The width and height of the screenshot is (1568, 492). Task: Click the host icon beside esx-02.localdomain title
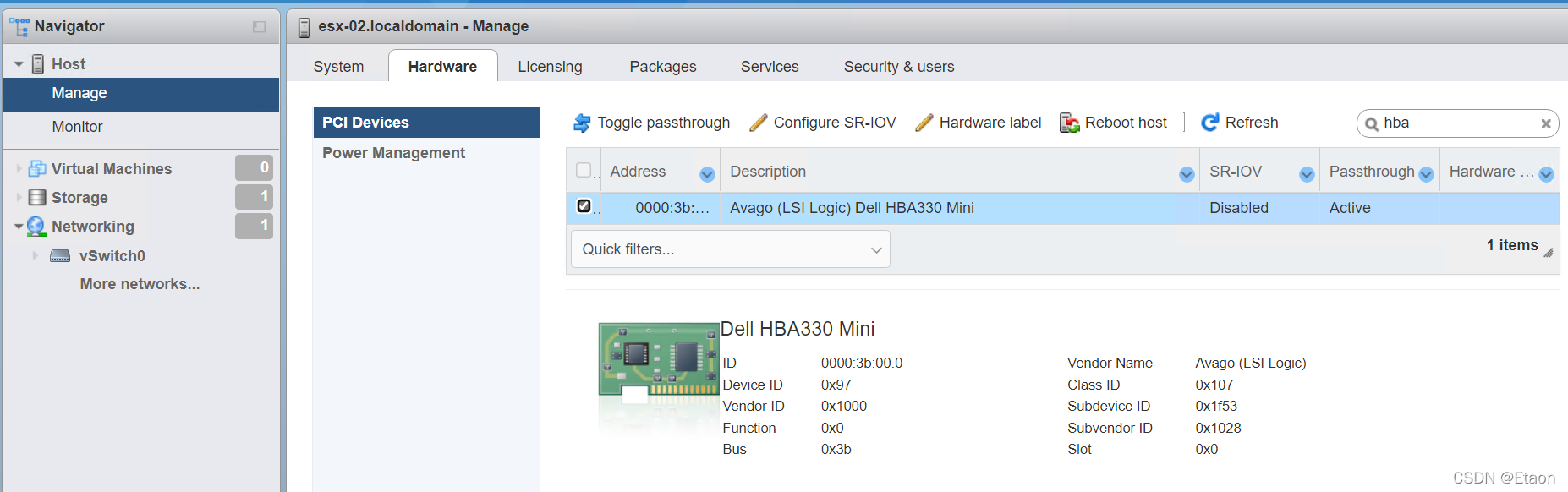coord(304,28)
